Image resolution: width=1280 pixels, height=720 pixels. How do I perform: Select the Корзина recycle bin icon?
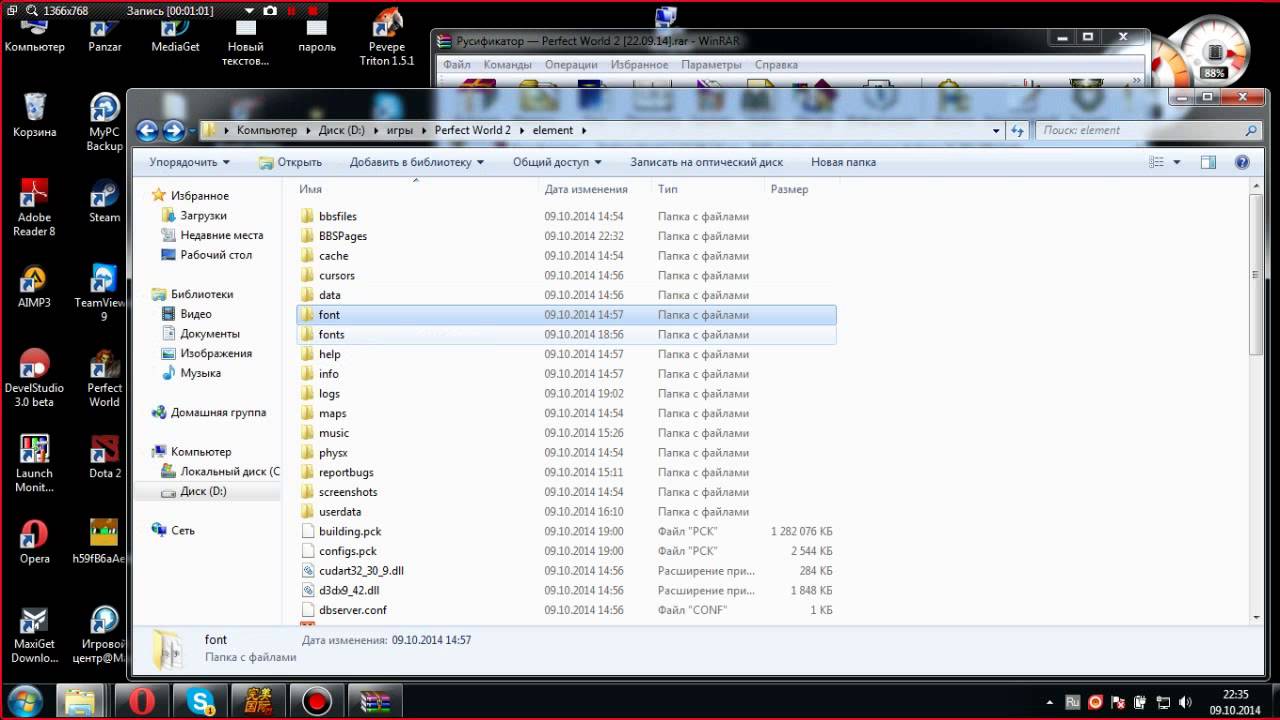tap(34, 114)
